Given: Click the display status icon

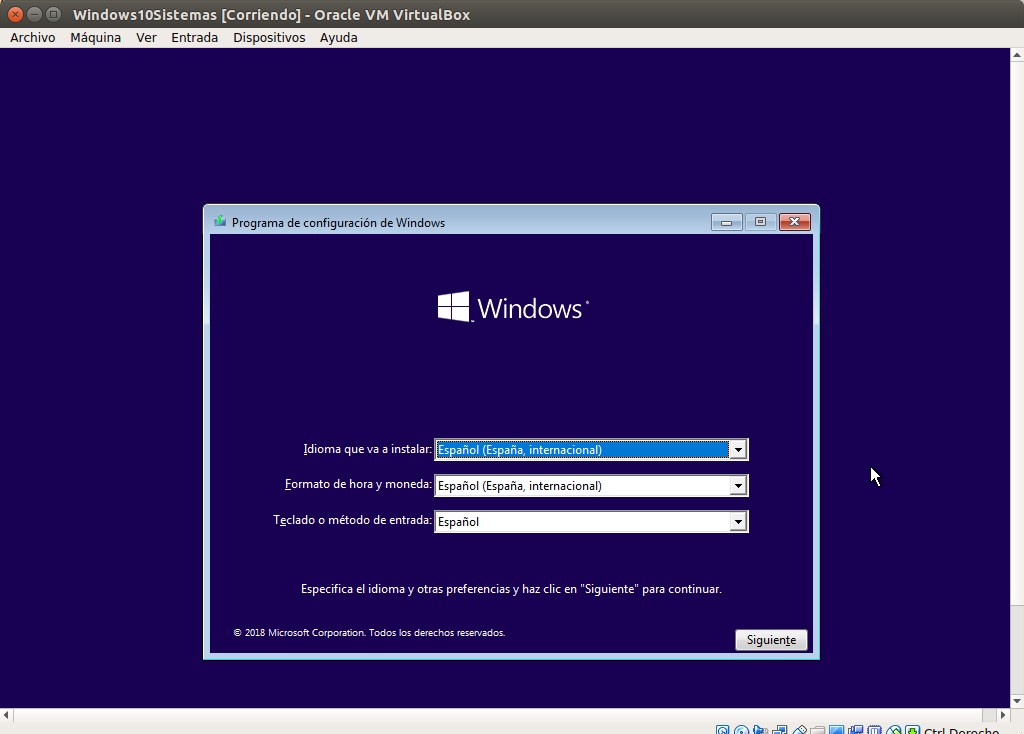Looking at the screenshot, I should coord(837,730).
